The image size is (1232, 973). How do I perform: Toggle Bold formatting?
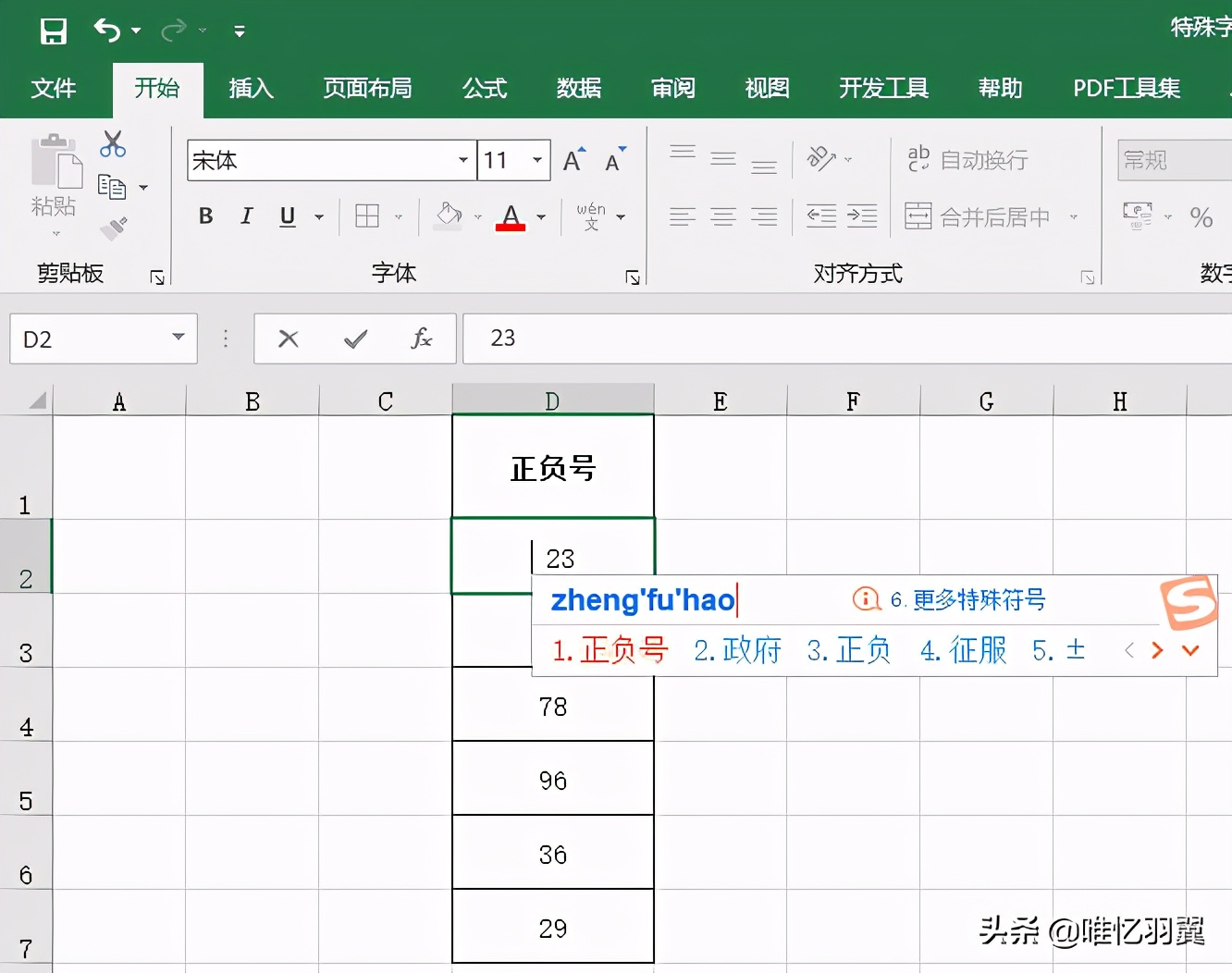click(206, 216)
